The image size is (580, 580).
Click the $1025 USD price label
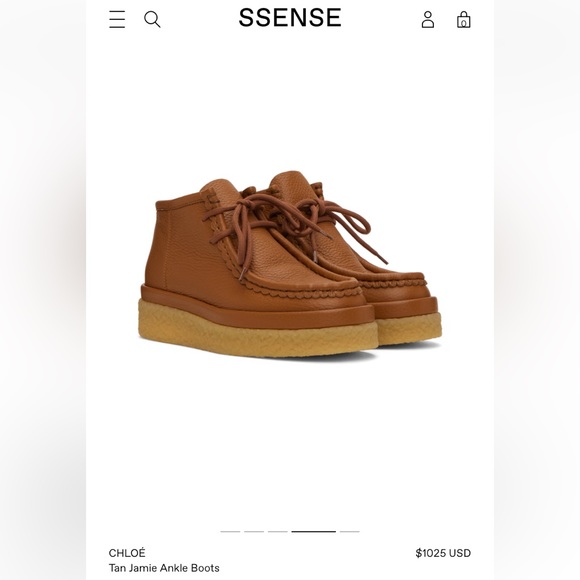click(443, 553)
